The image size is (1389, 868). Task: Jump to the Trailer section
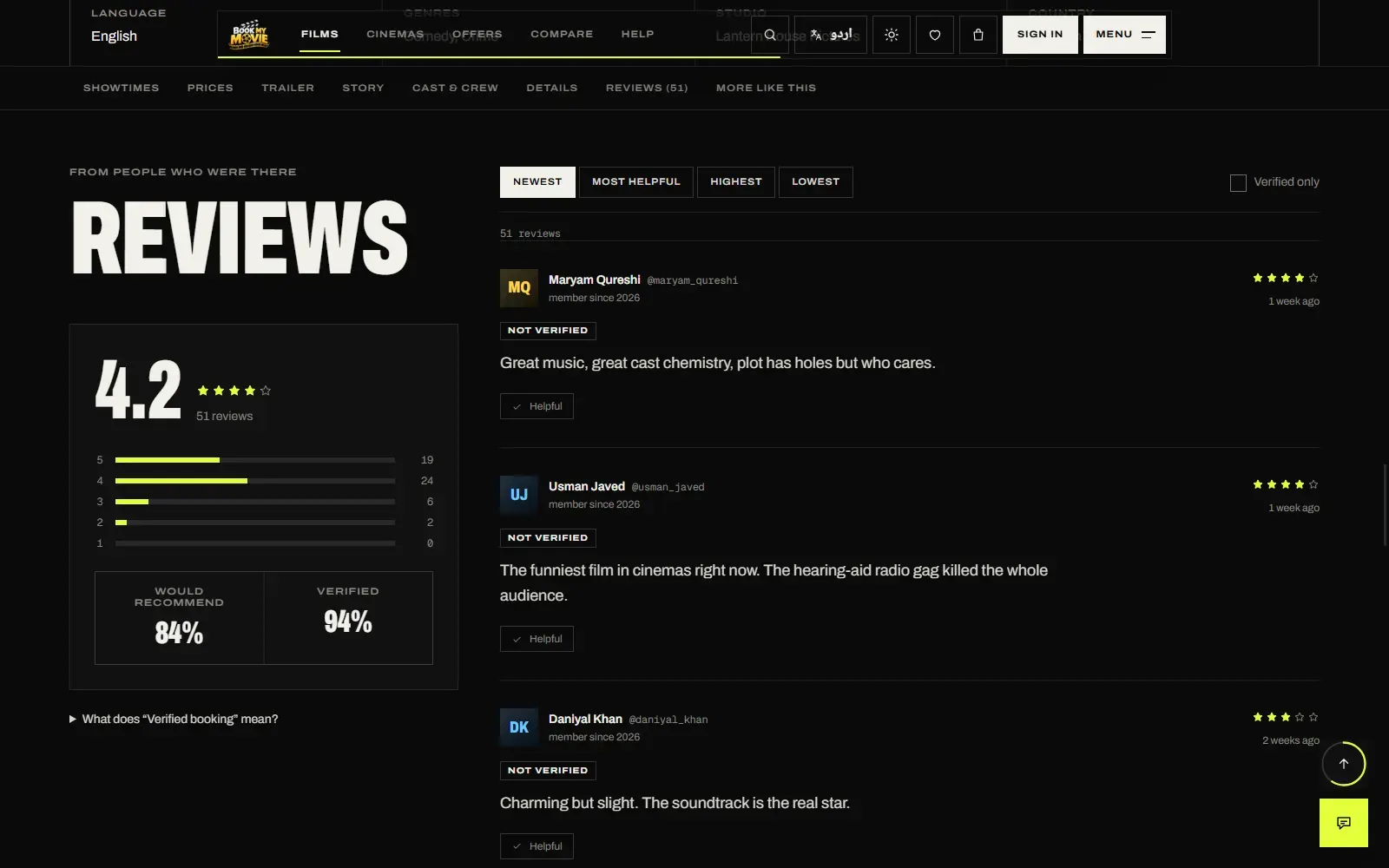click(x=288, y=88)
